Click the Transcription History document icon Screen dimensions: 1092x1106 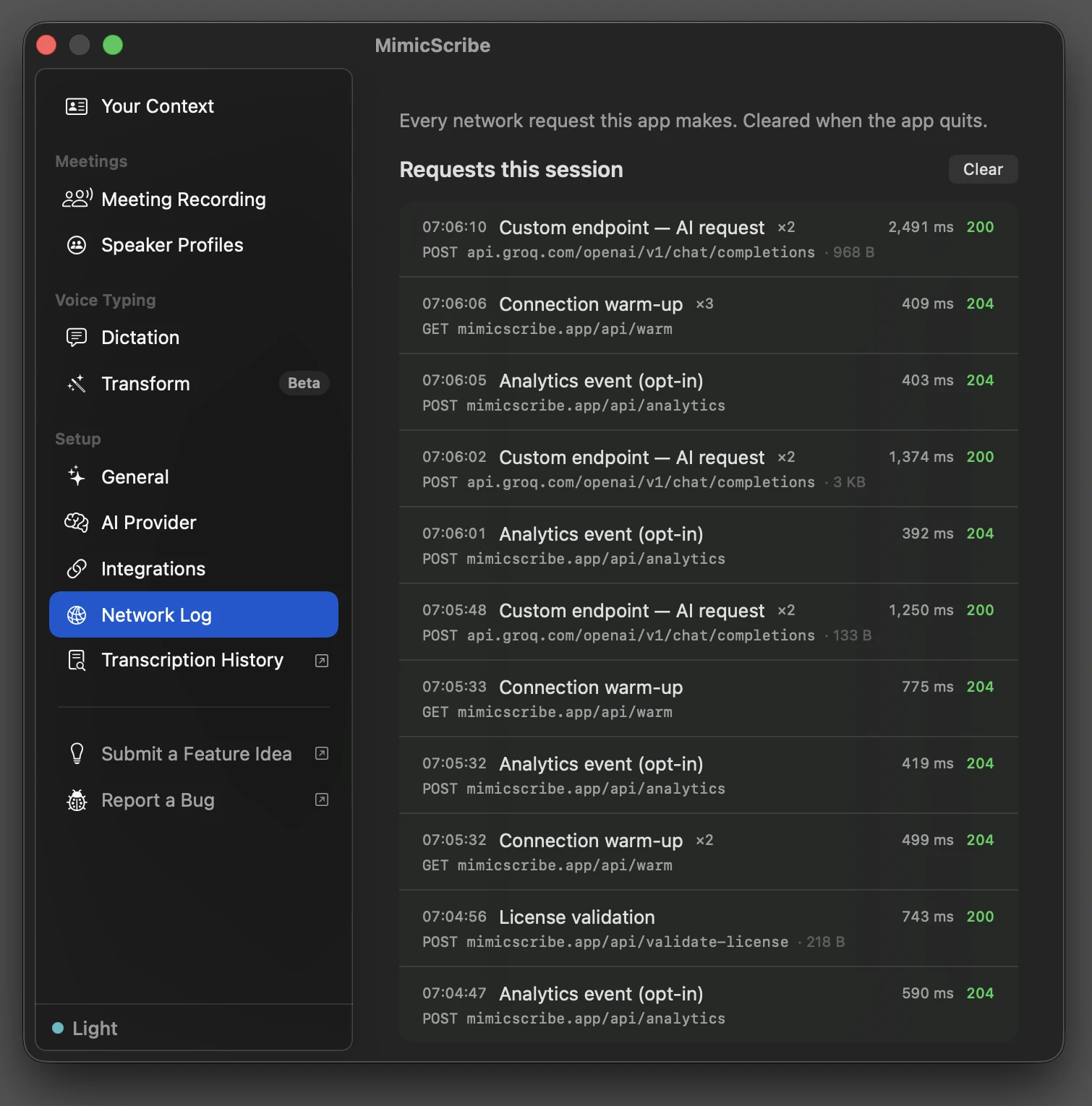[77, 660]
